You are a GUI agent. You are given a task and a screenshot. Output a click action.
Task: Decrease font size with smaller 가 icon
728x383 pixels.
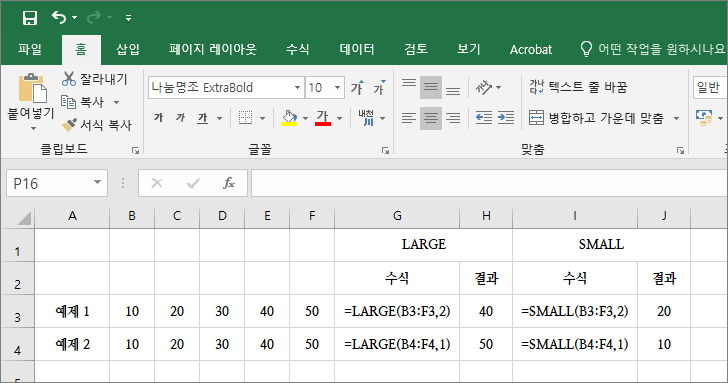379,87
